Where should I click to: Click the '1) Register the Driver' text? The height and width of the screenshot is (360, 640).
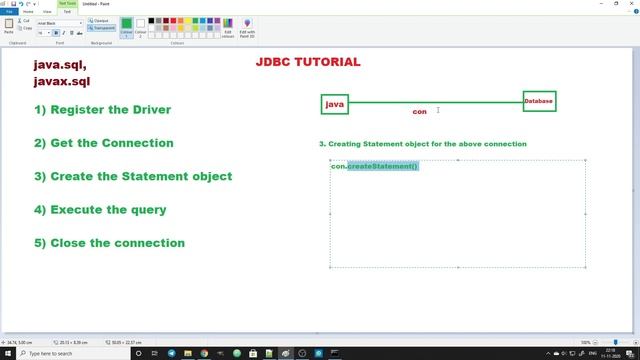(x=102, y=110)
